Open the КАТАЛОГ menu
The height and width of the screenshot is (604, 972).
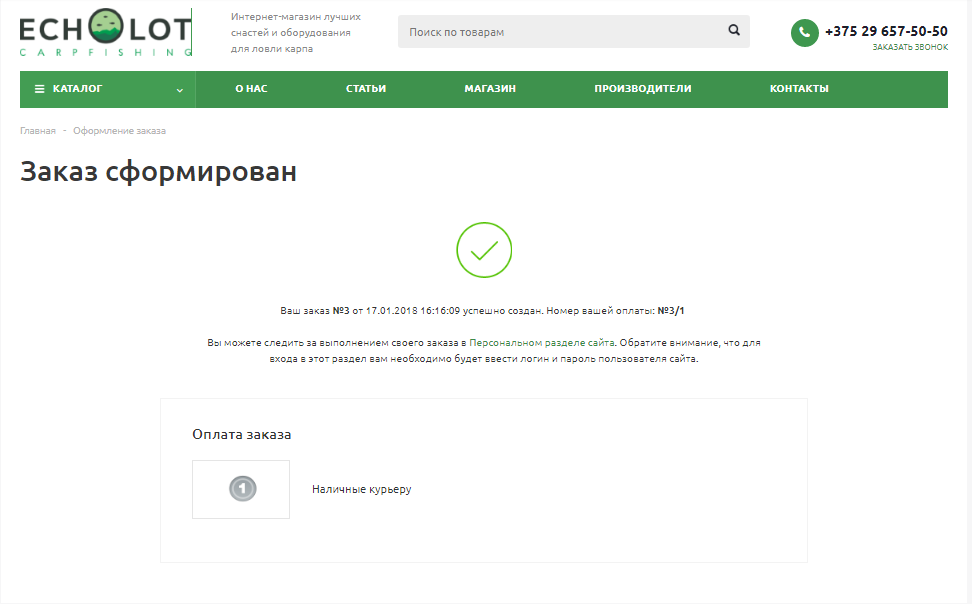coord(108,89)
